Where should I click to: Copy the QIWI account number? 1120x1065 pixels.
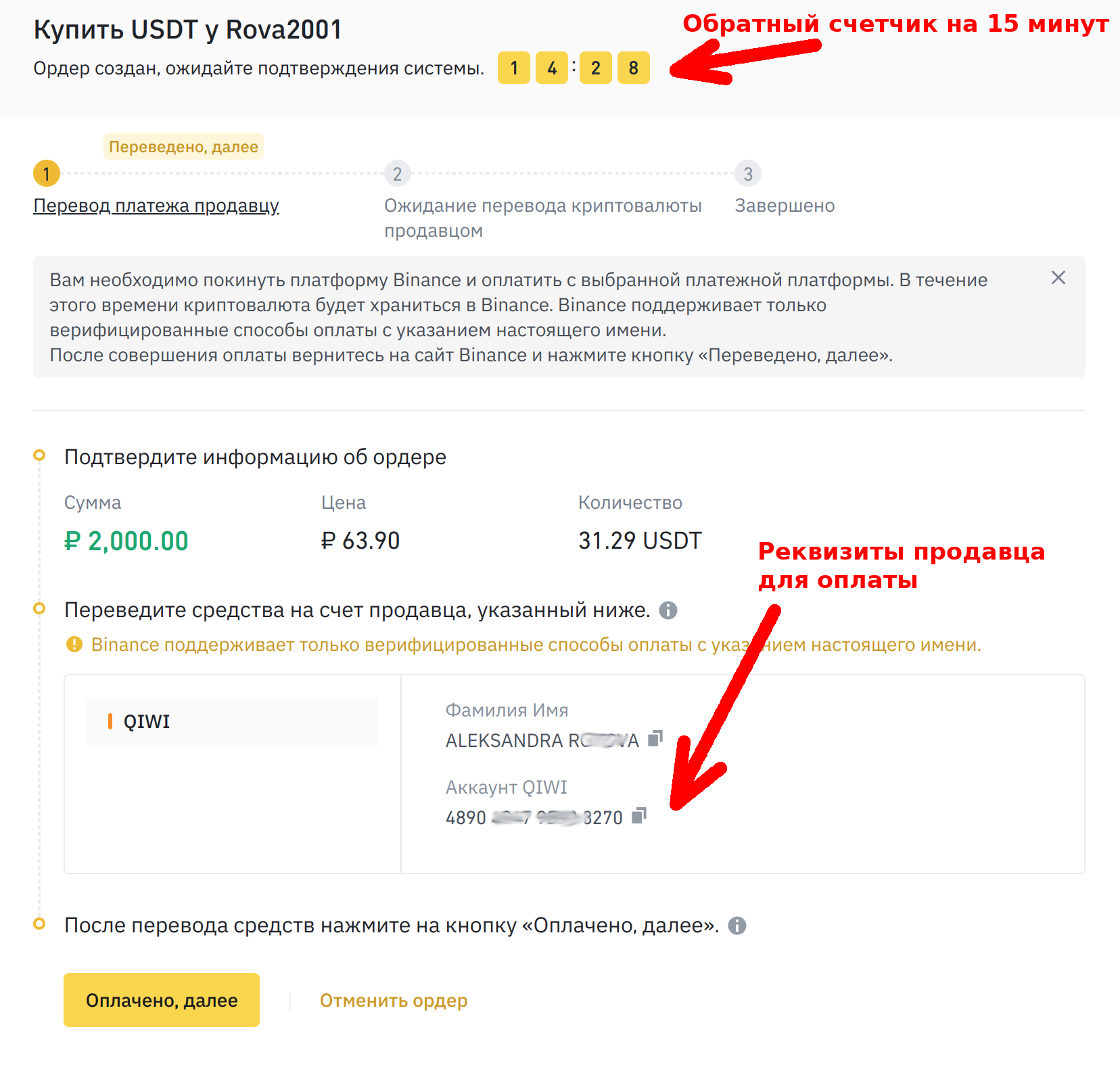coord(639,816)
